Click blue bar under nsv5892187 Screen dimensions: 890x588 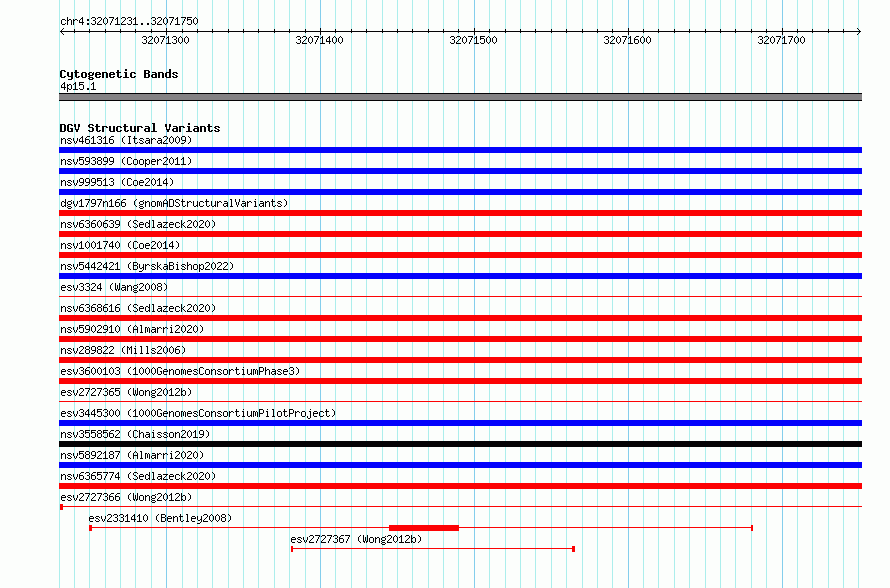(x=460, y=465)
